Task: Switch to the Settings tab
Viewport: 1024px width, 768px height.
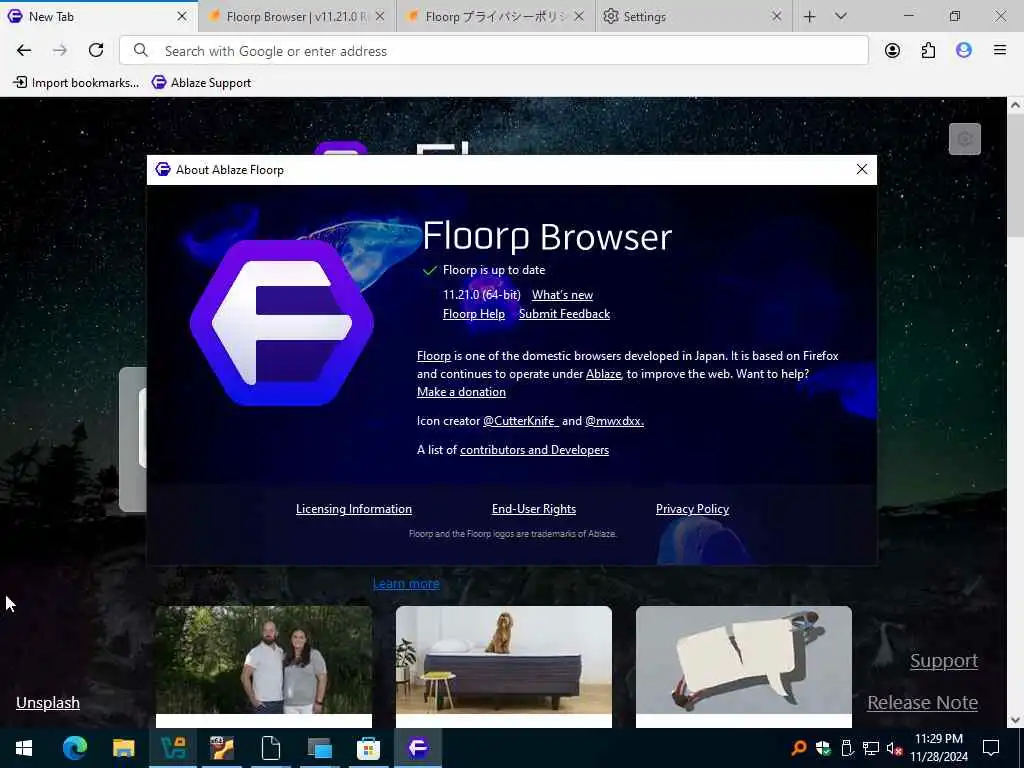Action: point(694,16)
